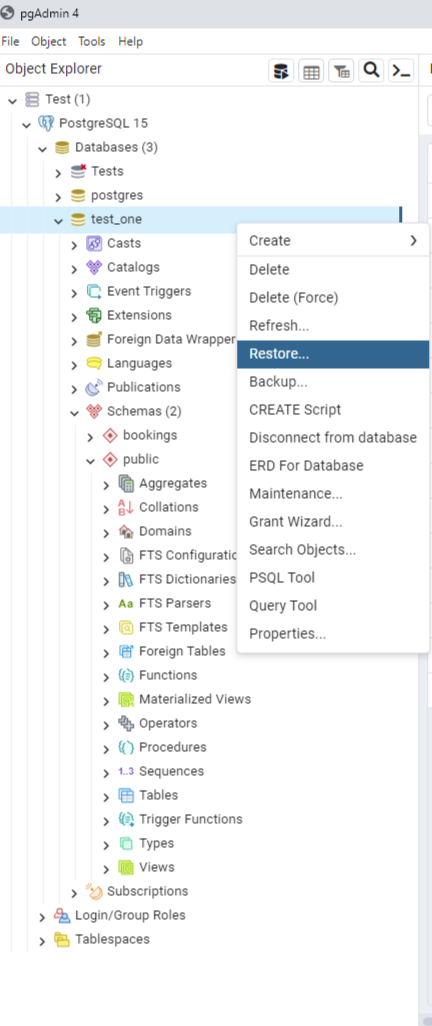
Task: Select the postgres database
Action: coord(117,195)
